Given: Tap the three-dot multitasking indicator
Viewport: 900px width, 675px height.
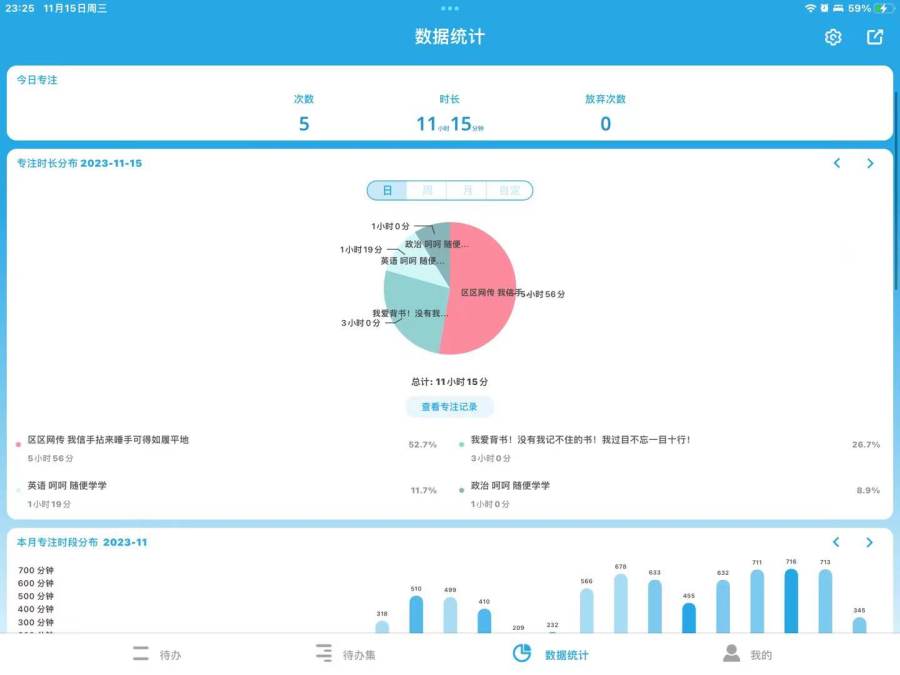Looking at the screenshot, I should pos(450,8).
